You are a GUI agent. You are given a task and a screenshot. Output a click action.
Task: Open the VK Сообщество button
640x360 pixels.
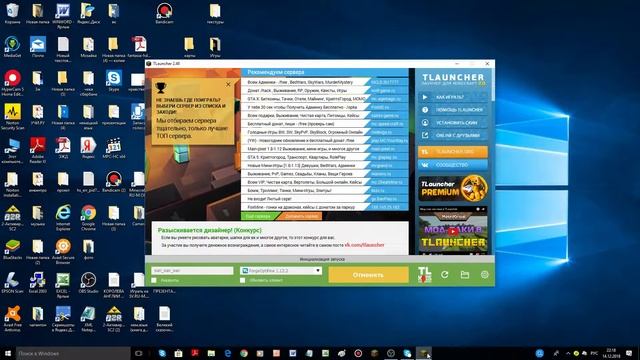click(x=453, y=165)
